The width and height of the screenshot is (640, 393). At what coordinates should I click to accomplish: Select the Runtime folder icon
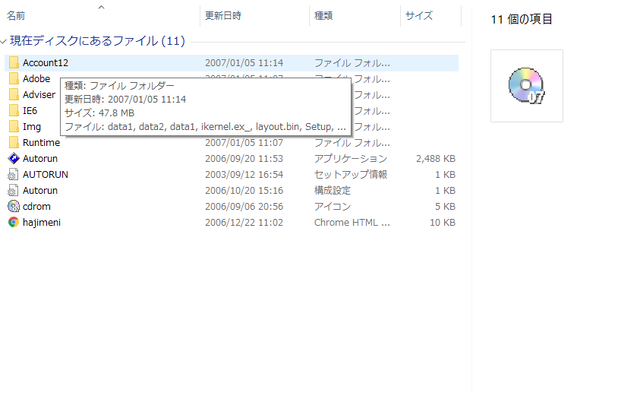point(13,142)
